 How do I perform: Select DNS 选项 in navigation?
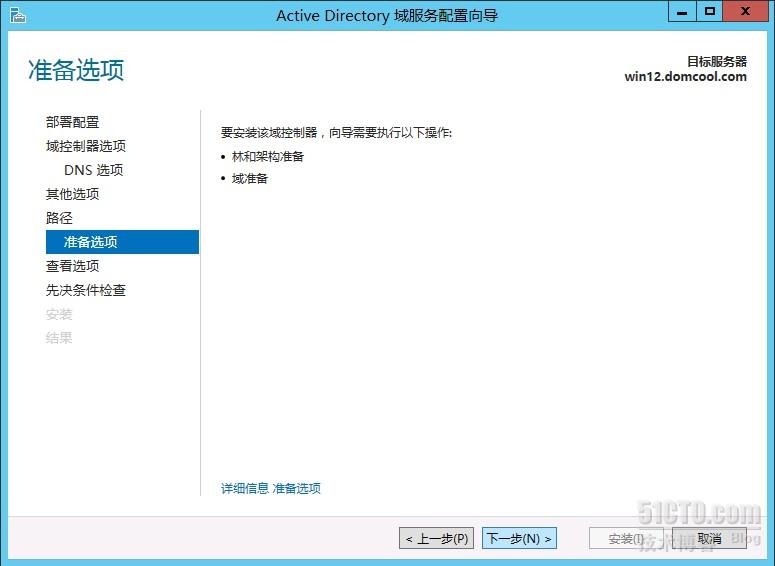93,170
